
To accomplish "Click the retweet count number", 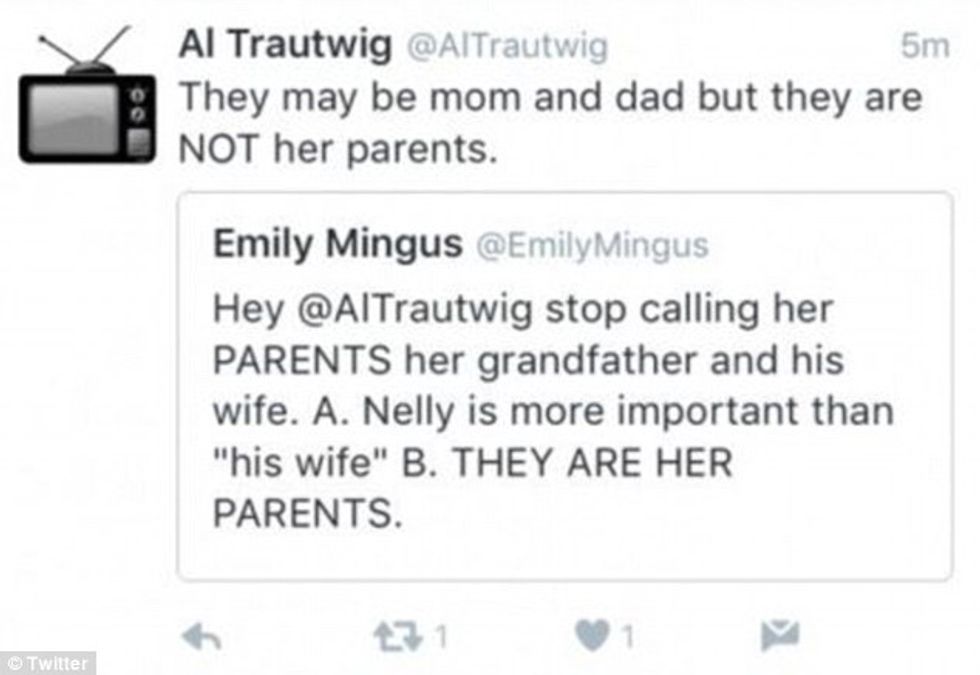I will [436, 638].
